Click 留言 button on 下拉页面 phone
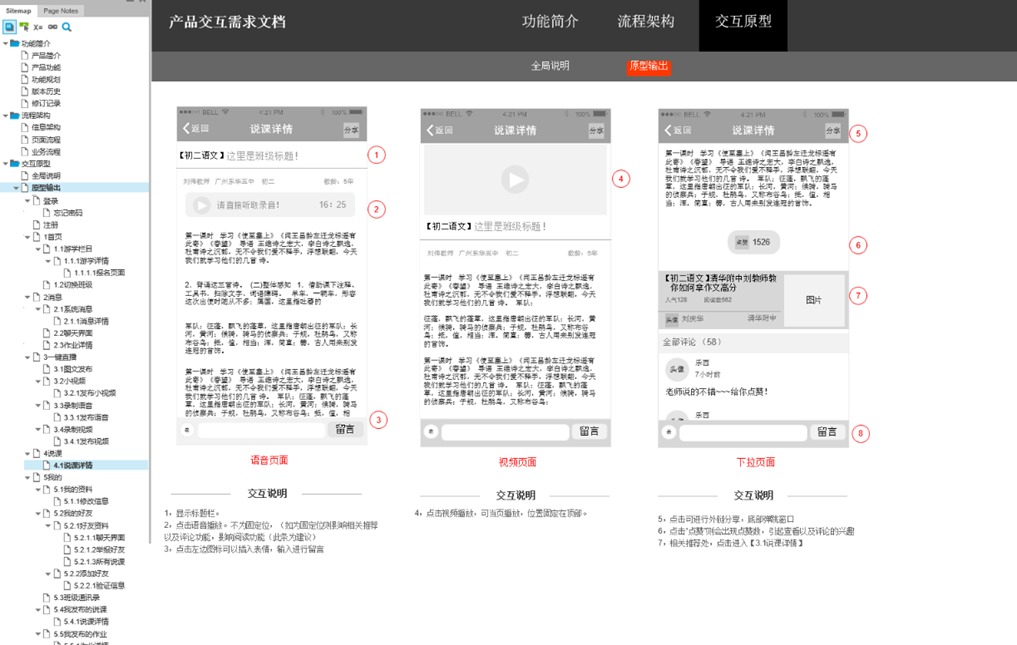Image resolution: width=1017 pixels, height=645 pixels. pos(827,432)
